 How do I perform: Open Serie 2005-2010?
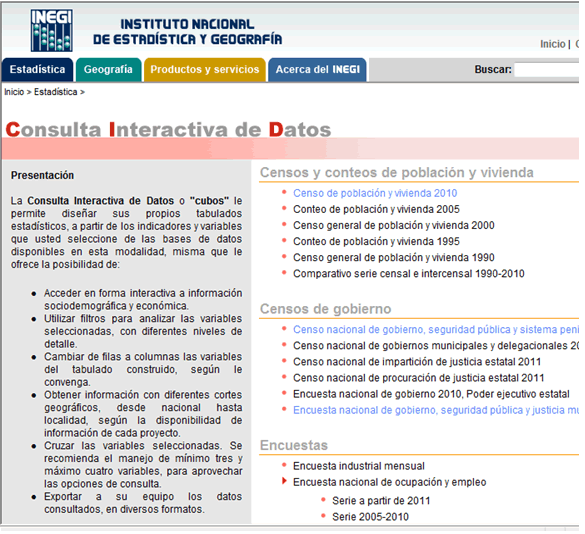370,516
